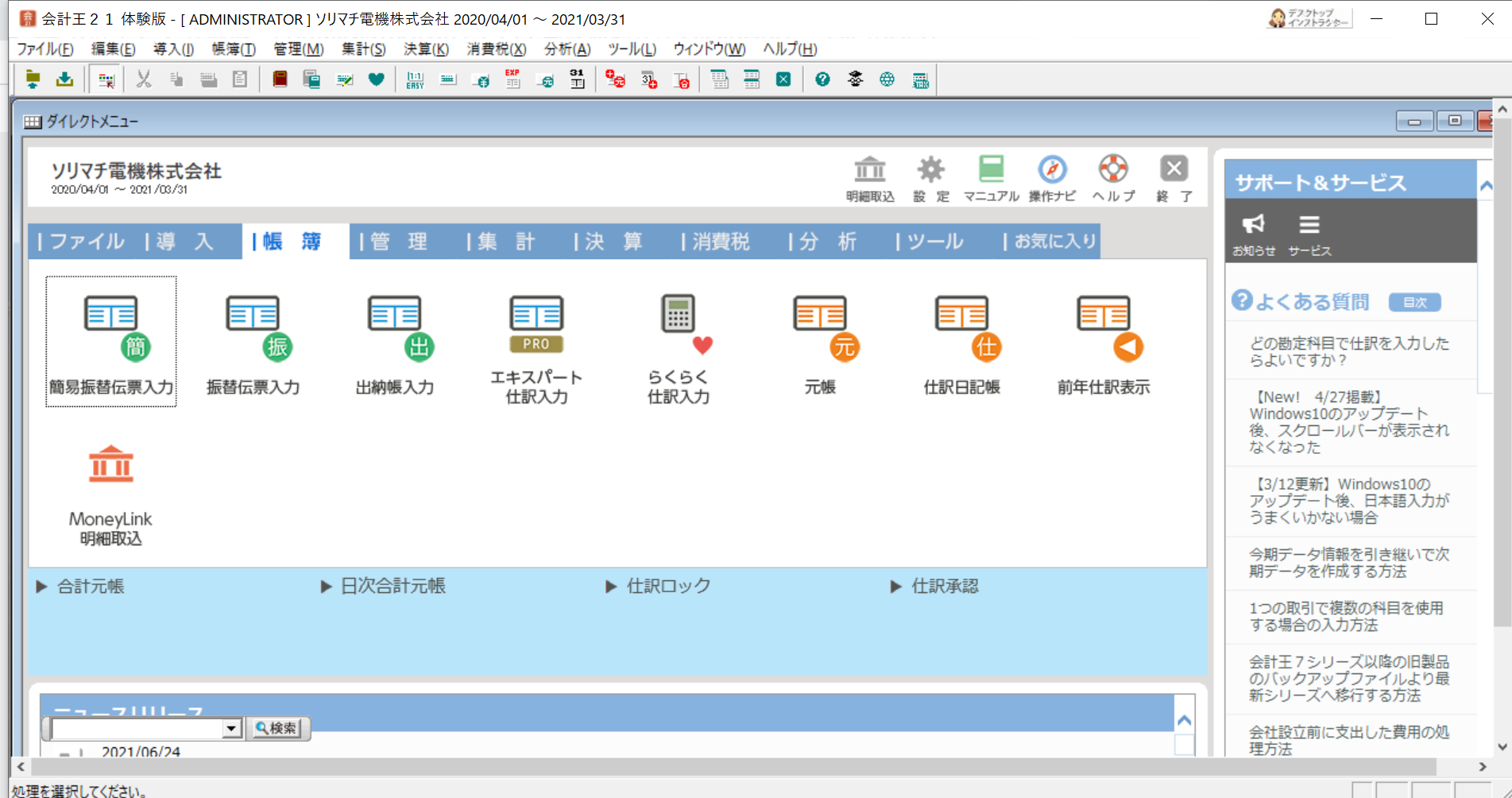Image resolution: width=1512 pixels, height=798 pixels.
Task: Click the globe toolbar icon
Action: point(887,79)
